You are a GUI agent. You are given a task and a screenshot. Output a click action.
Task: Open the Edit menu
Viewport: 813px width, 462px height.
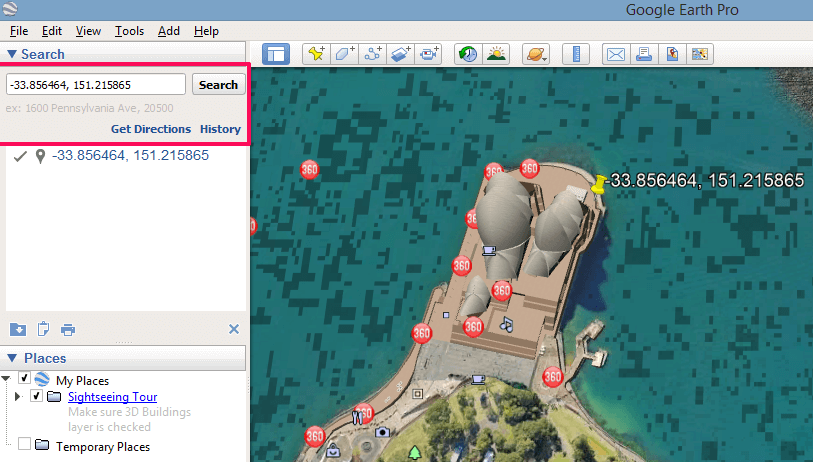point(52,31)
